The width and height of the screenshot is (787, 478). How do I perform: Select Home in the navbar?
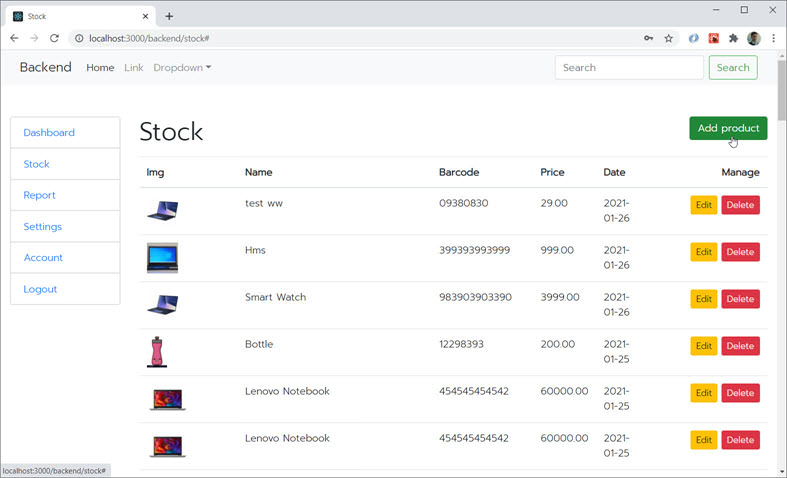[x=100, y=68]
